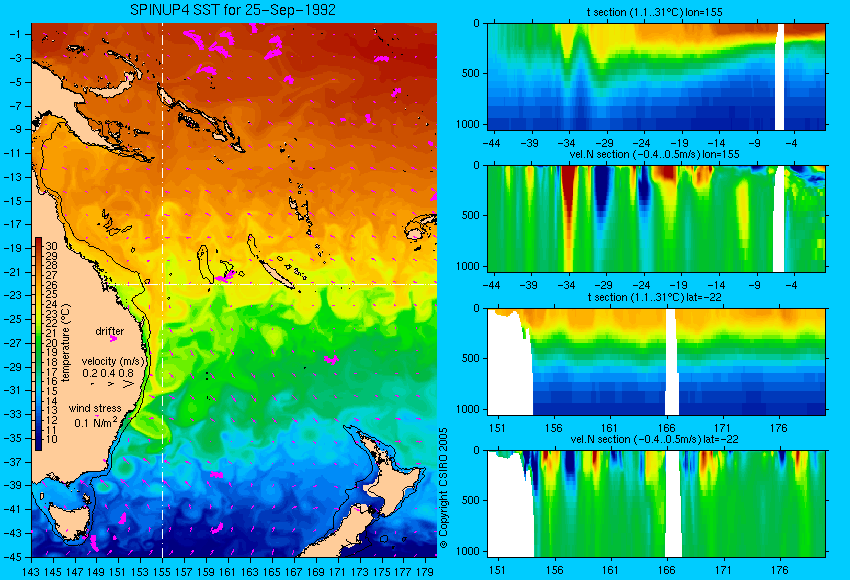850x580 pixels.
Task: Click the 179 longitude tick label on the map
Action: [425, 571]
